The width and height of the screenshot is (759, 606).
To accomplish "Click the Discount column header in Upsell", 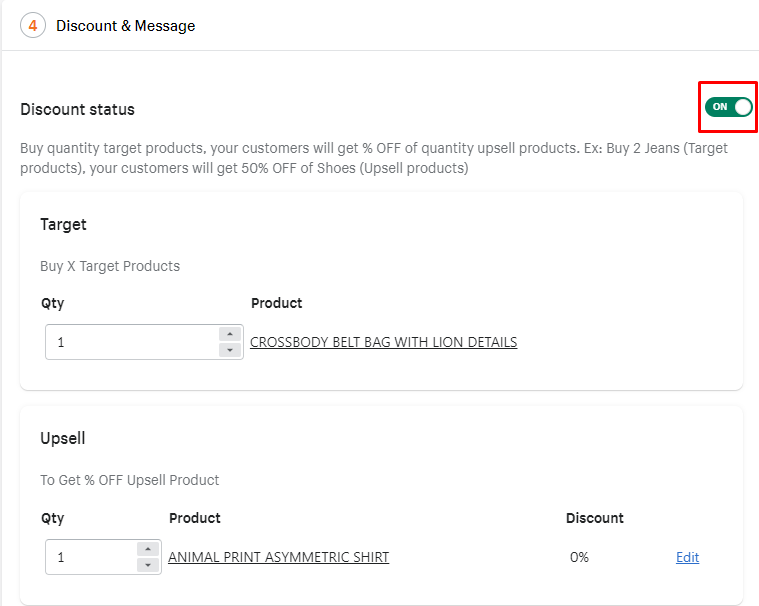I will point(594,518).
